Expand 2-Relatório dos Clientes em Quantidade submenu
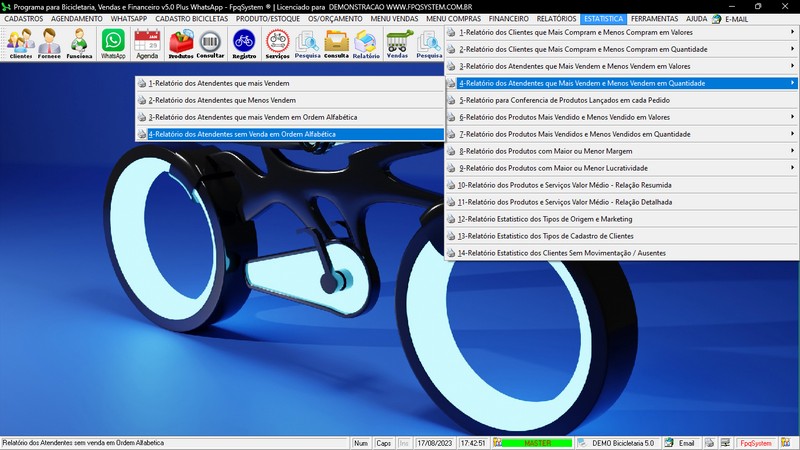The height and width of the screenshot is (450, 800). coord(621,49)
